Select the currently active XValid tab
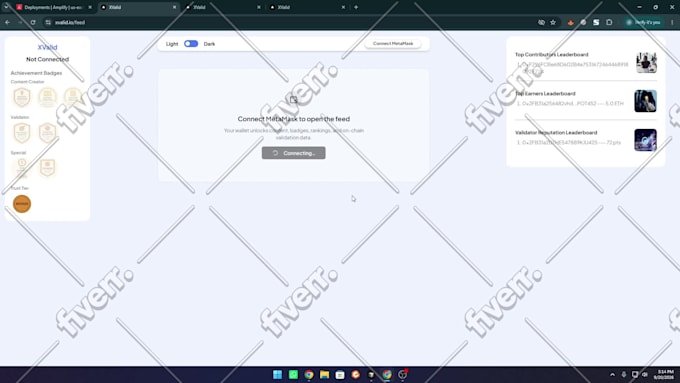This screenshot has width=680, height=383. 137,7
